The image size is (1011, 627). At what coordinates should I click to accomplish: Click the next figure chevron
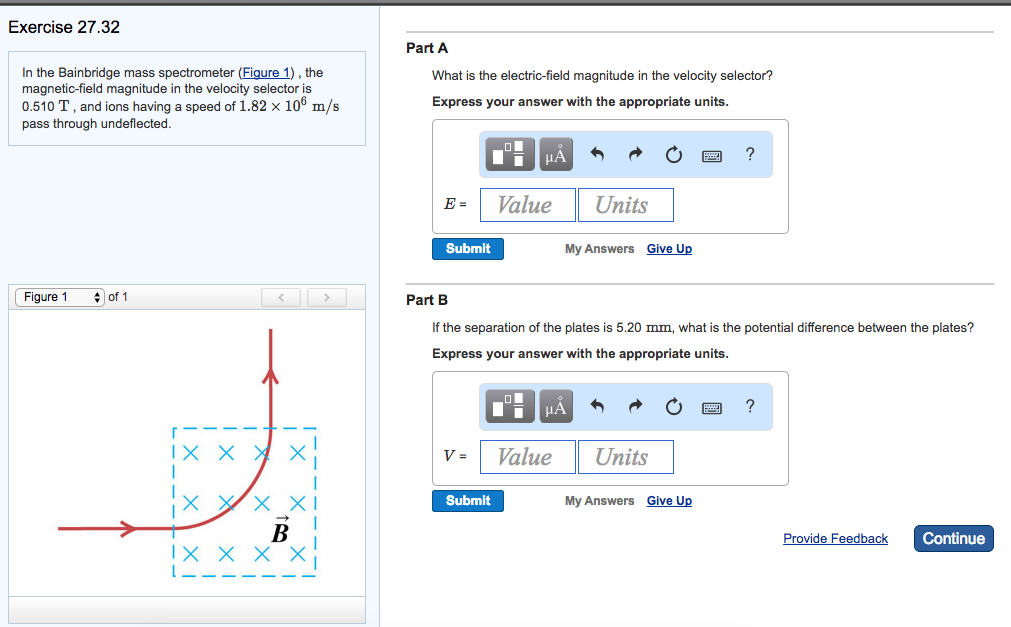(326, 296)
